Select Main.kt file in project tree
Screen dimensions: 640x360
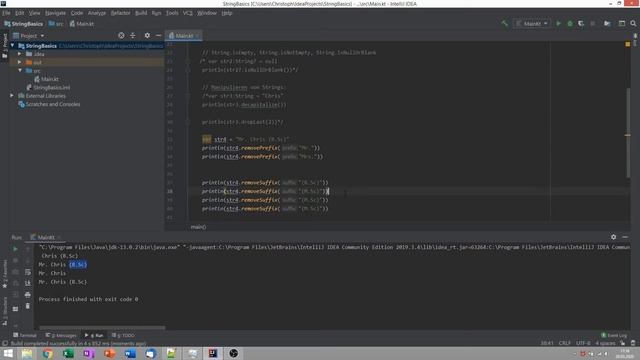click(x=47, y=79)
